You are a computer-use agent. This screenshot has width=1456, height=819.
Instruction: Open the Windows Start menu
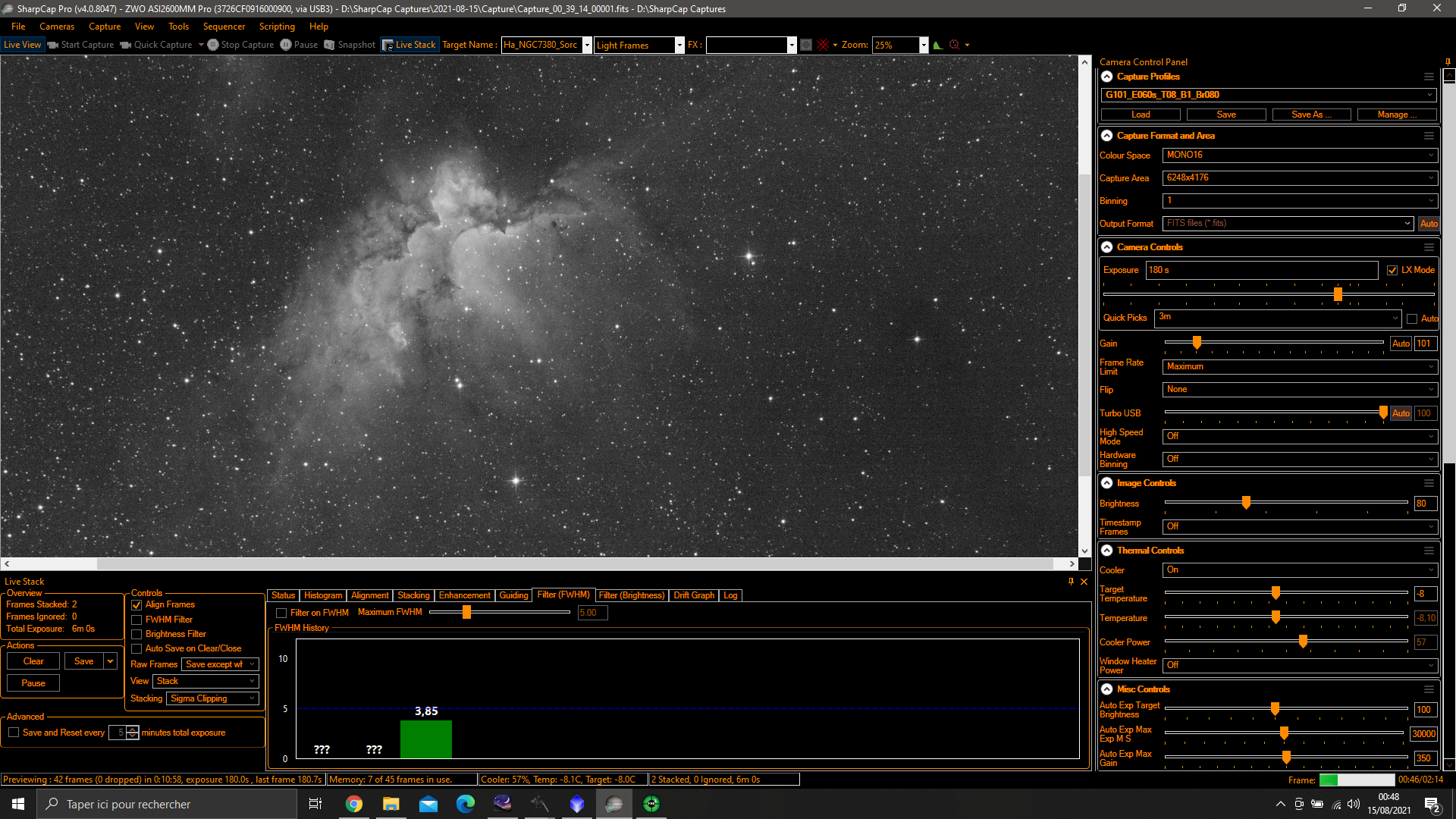[x=18, y=804]
